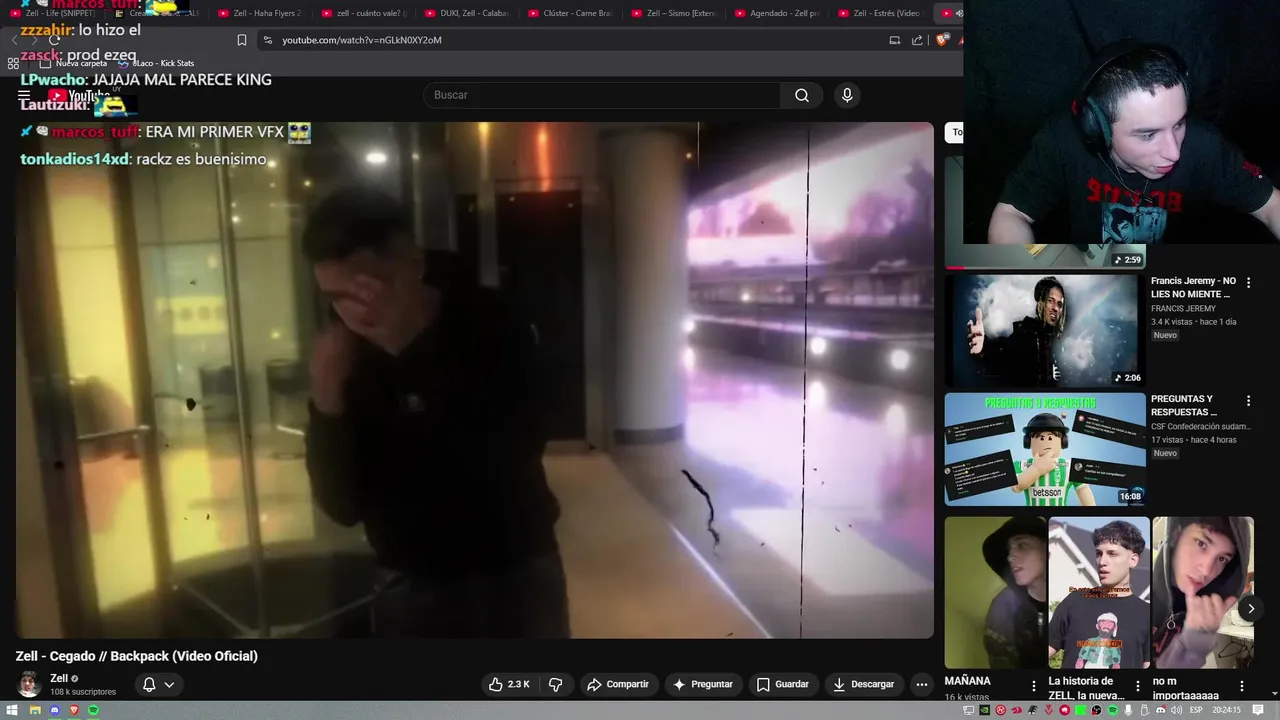Open options for the MAÑANA short
The image size is (1280, 720).
point(1034,686)
